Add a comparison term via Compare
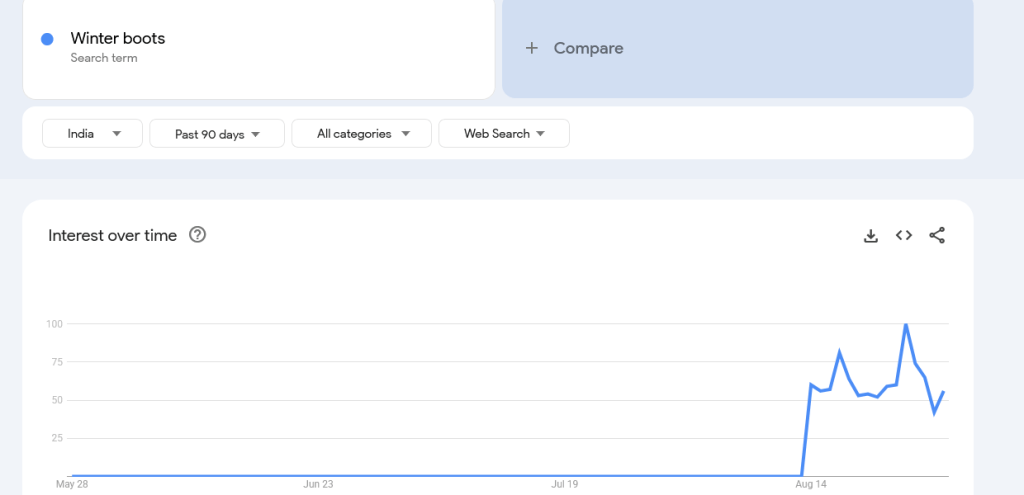This screenshot has height=495, width=1024. (x=737, y=46)
